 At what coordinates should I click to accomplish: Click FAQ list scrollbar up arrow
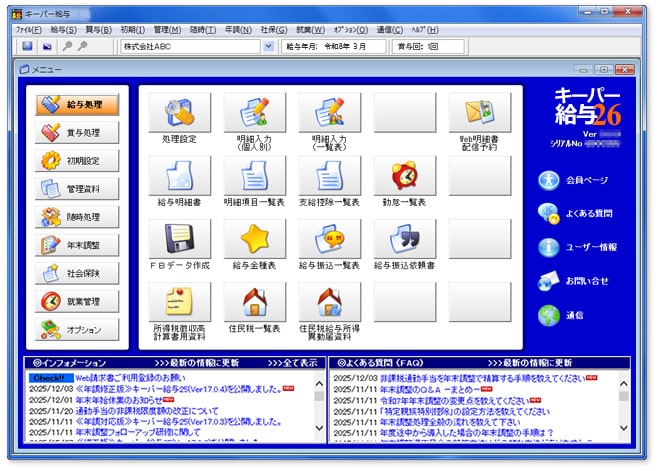624,384
